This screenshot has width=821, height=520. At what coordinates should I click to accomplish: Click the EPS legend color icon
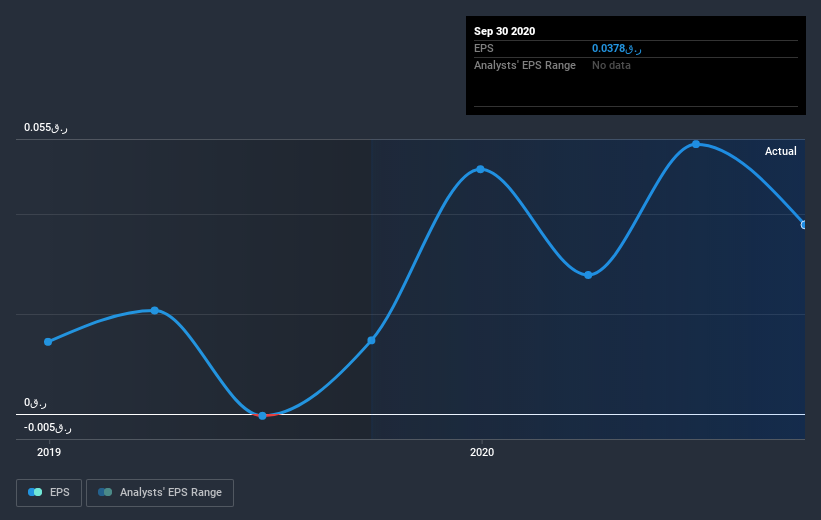tap(35, 492)
